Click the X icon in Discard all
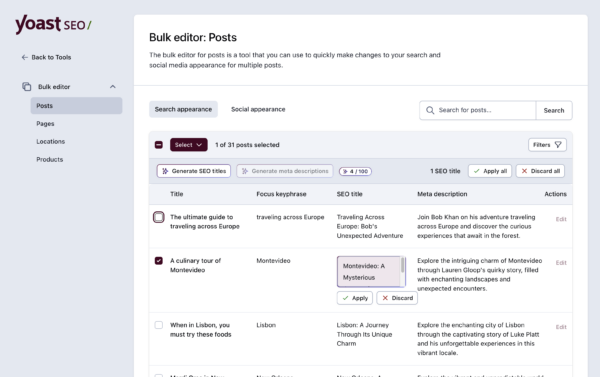This screenshot has width=600, height=377. [524, 171]
